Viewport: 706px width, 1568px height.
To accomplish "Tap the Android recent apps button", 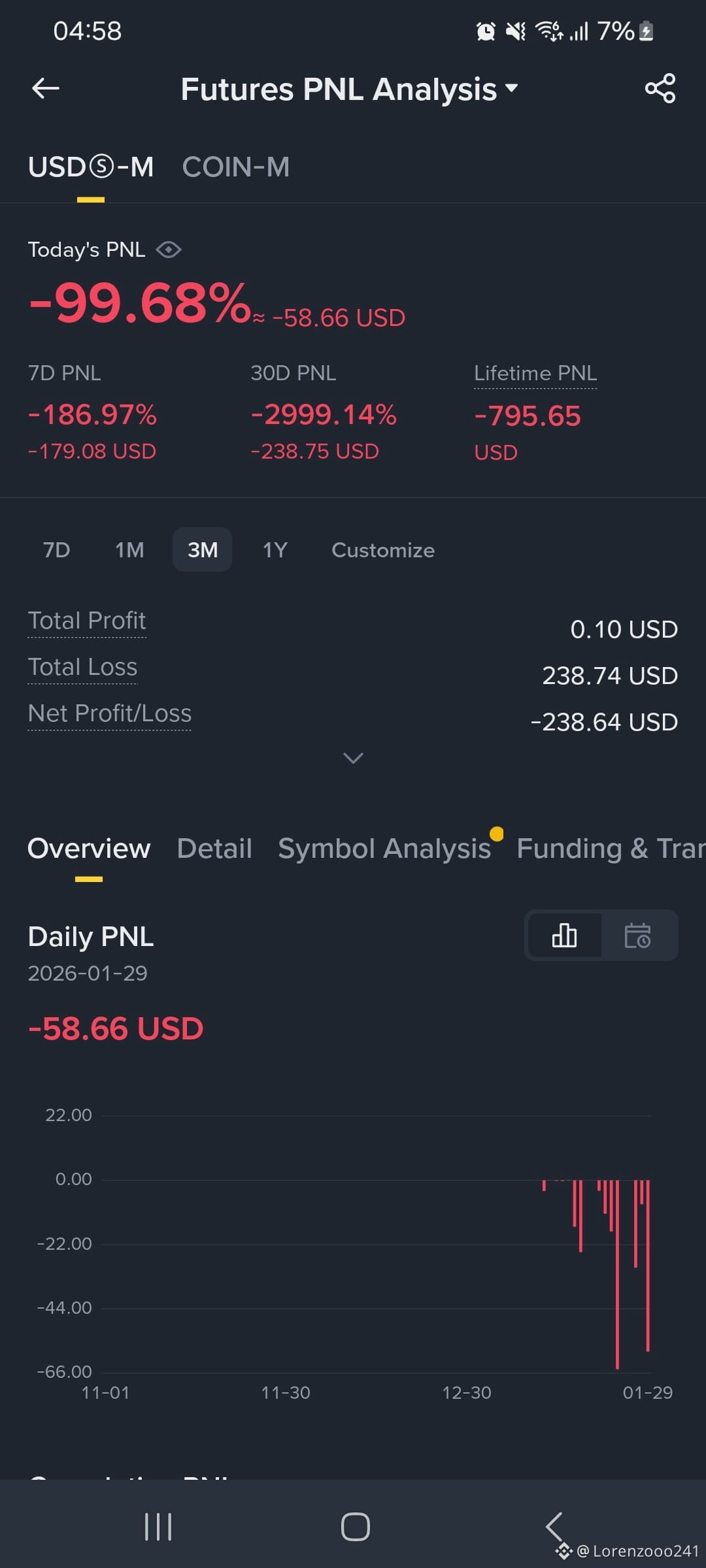I will [158, 1527].
